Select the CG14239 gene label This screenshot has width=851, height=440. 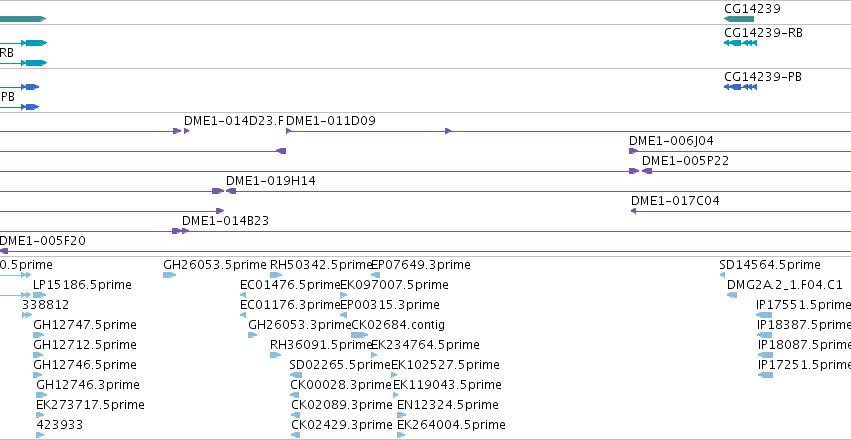752,9
